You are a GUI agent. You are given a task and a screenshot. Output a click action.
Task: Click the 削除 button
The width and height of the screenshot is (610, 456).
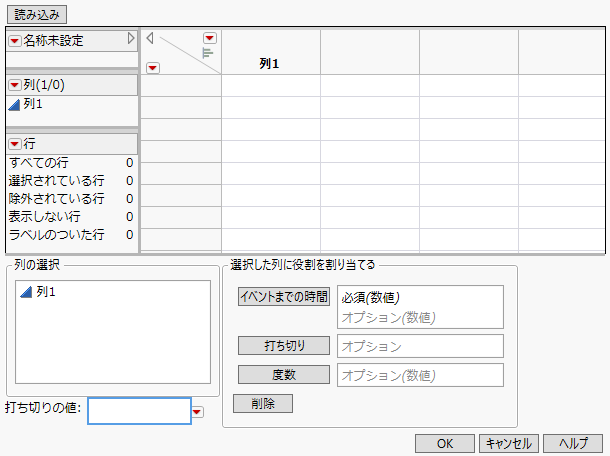pyautogui.click(x=263, y=403)
